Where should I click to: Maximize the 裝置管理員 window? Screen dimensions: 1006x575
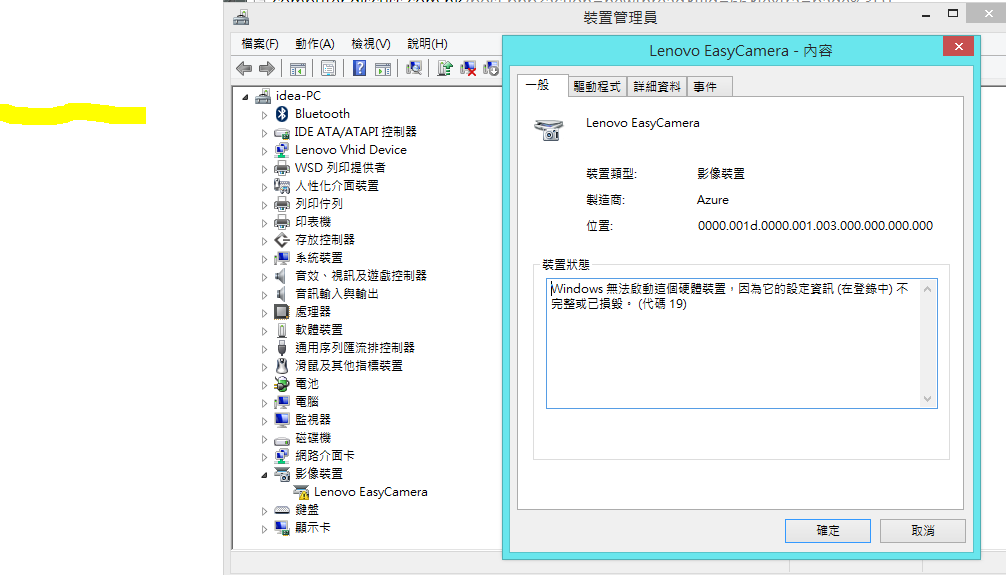click(x=953, y=13)
